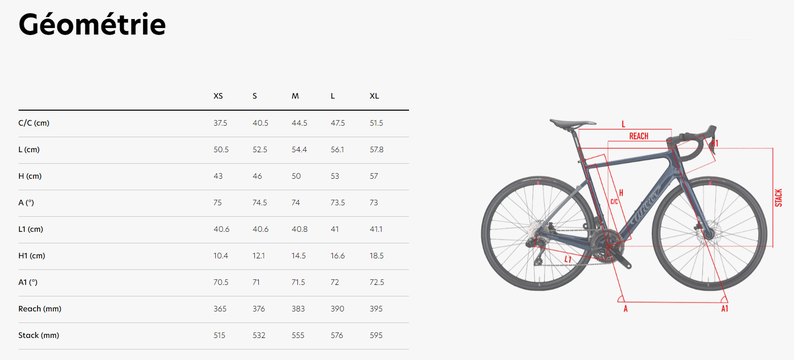Select the S size column header
Viewport: 794px width, 360px height.
coord(255,96)
